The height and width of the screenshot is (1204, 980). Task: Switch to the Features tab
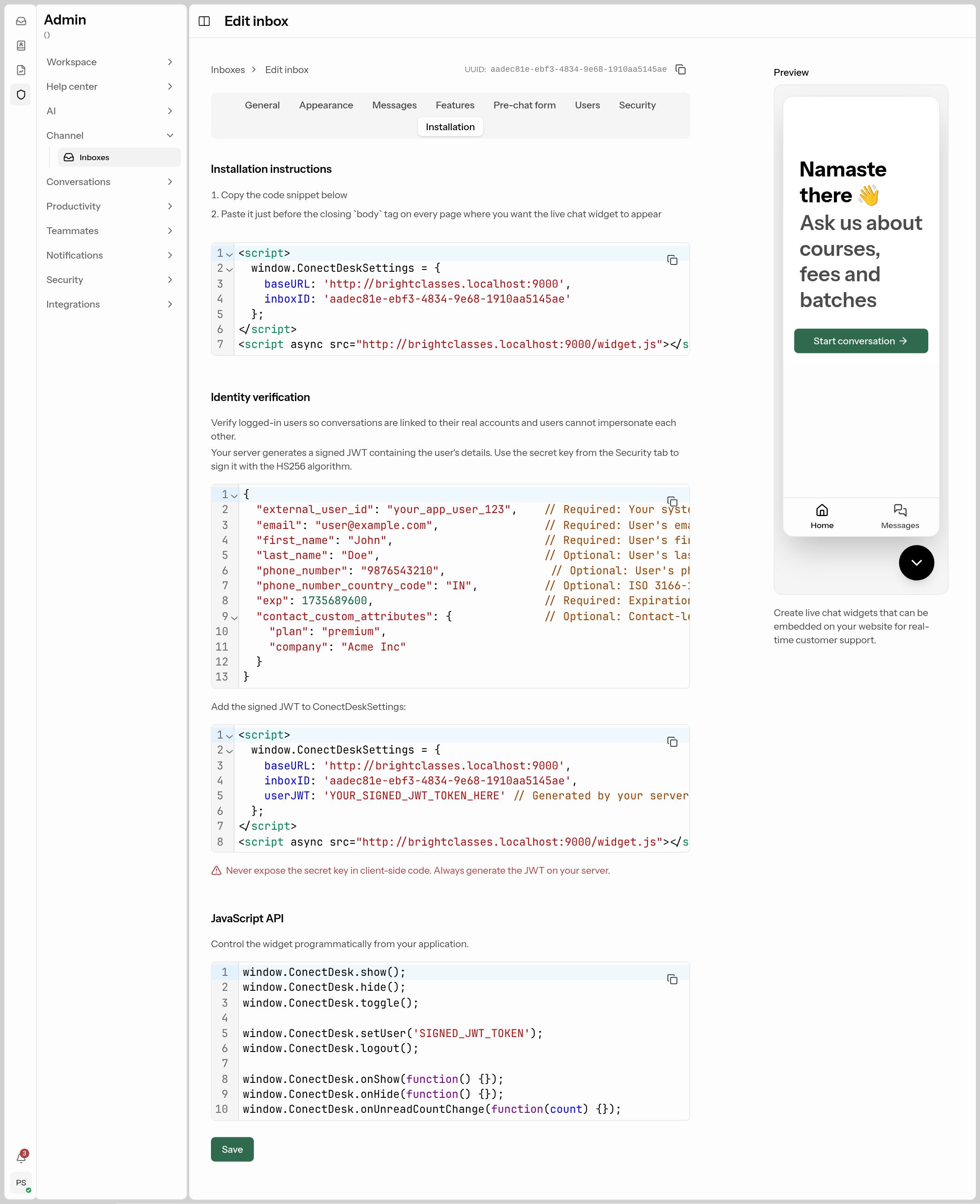point(455,105)
